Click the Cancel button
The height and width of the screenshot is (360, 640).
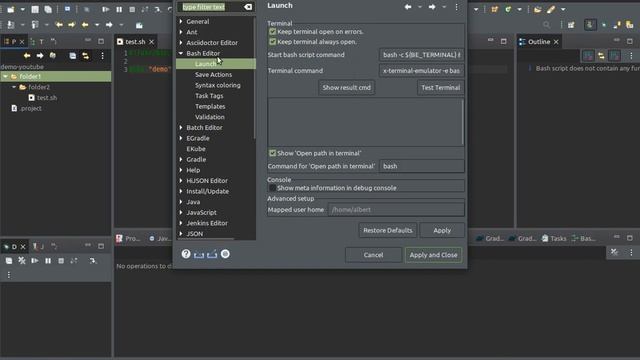point(373,255)
